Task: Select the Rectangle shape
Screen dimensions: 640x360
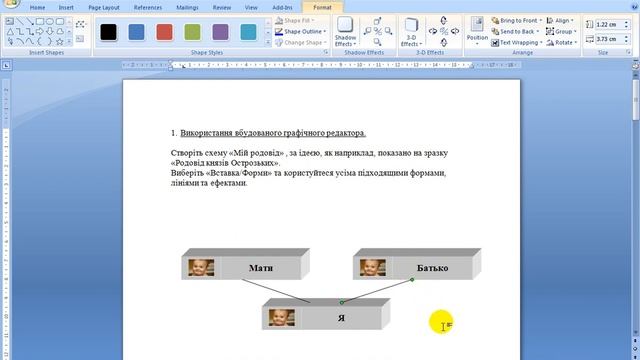Action: point(40,21)
